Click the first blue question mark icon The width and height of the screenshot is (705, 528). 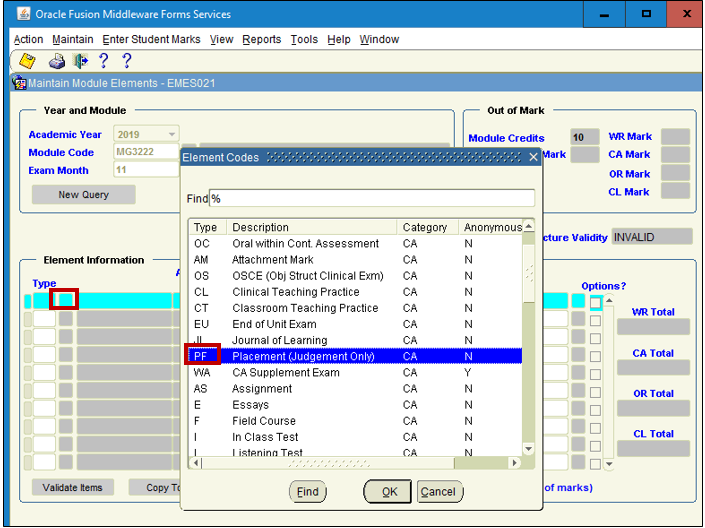pos(103,62)
